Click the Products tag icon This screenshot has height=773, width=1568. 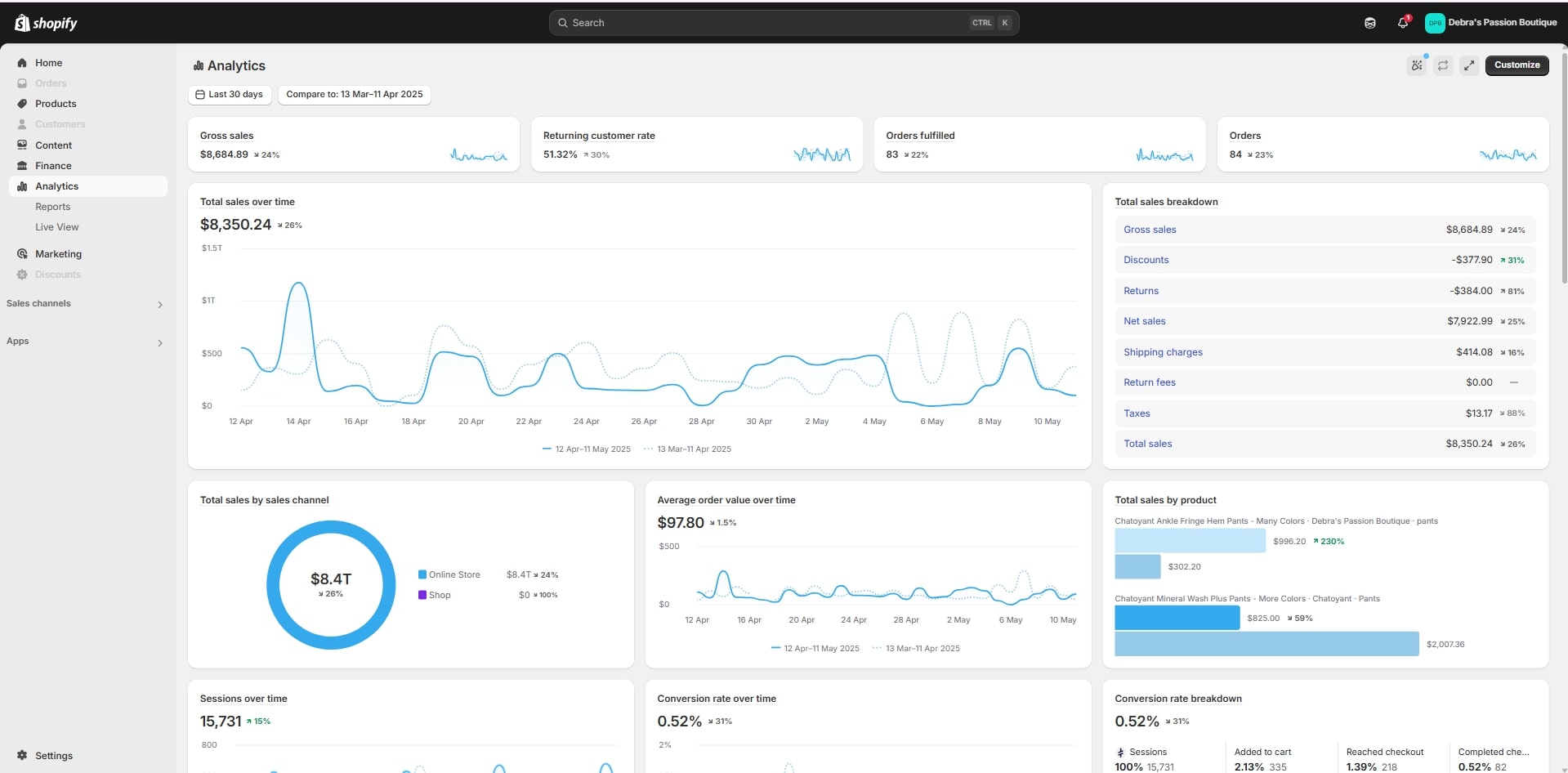(x=22, y=104)
